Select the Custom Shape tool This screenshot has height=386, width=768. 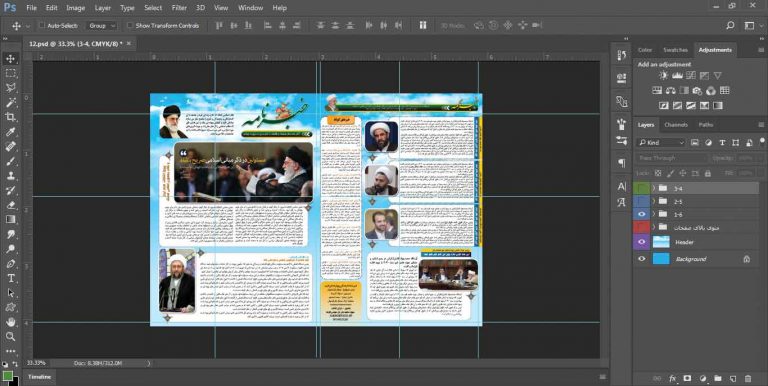pos(10,308)
